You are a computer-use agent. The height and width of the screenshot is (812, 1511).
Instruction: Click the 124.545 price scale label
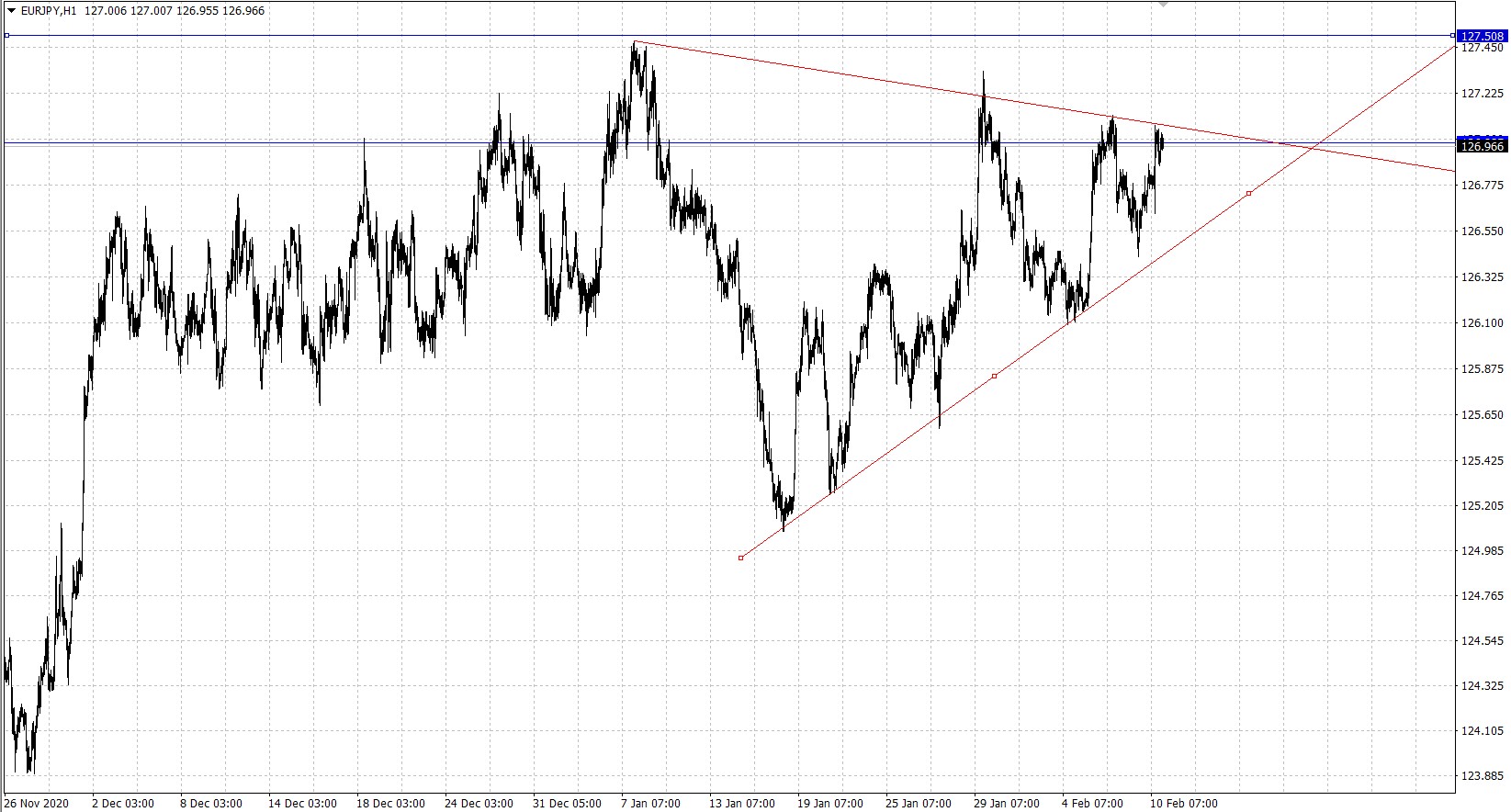[x=1483, y=641]
